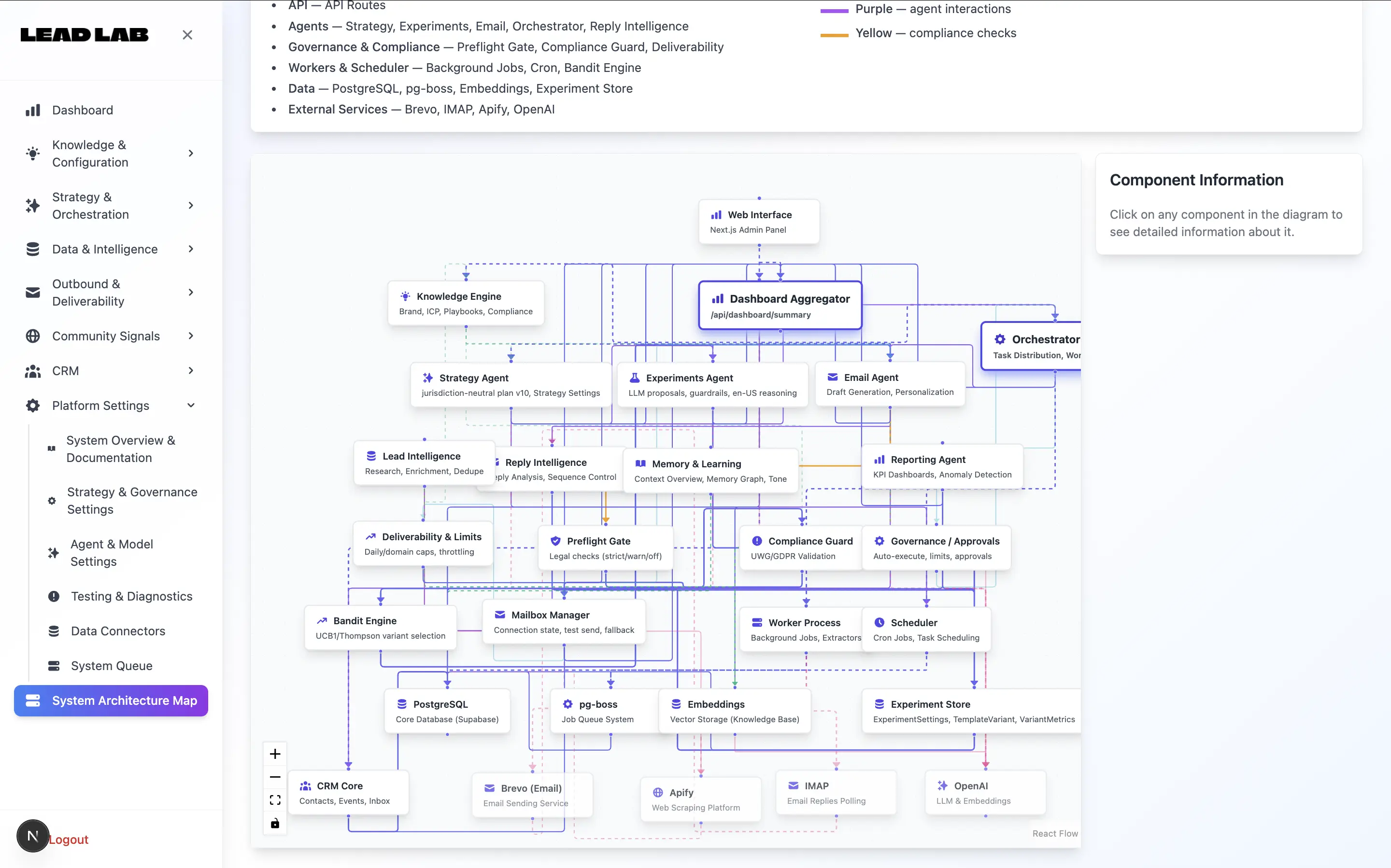The image size is (1391, 868).
Task: Click the zoom in plus control
Action: (x=275, y=754)
